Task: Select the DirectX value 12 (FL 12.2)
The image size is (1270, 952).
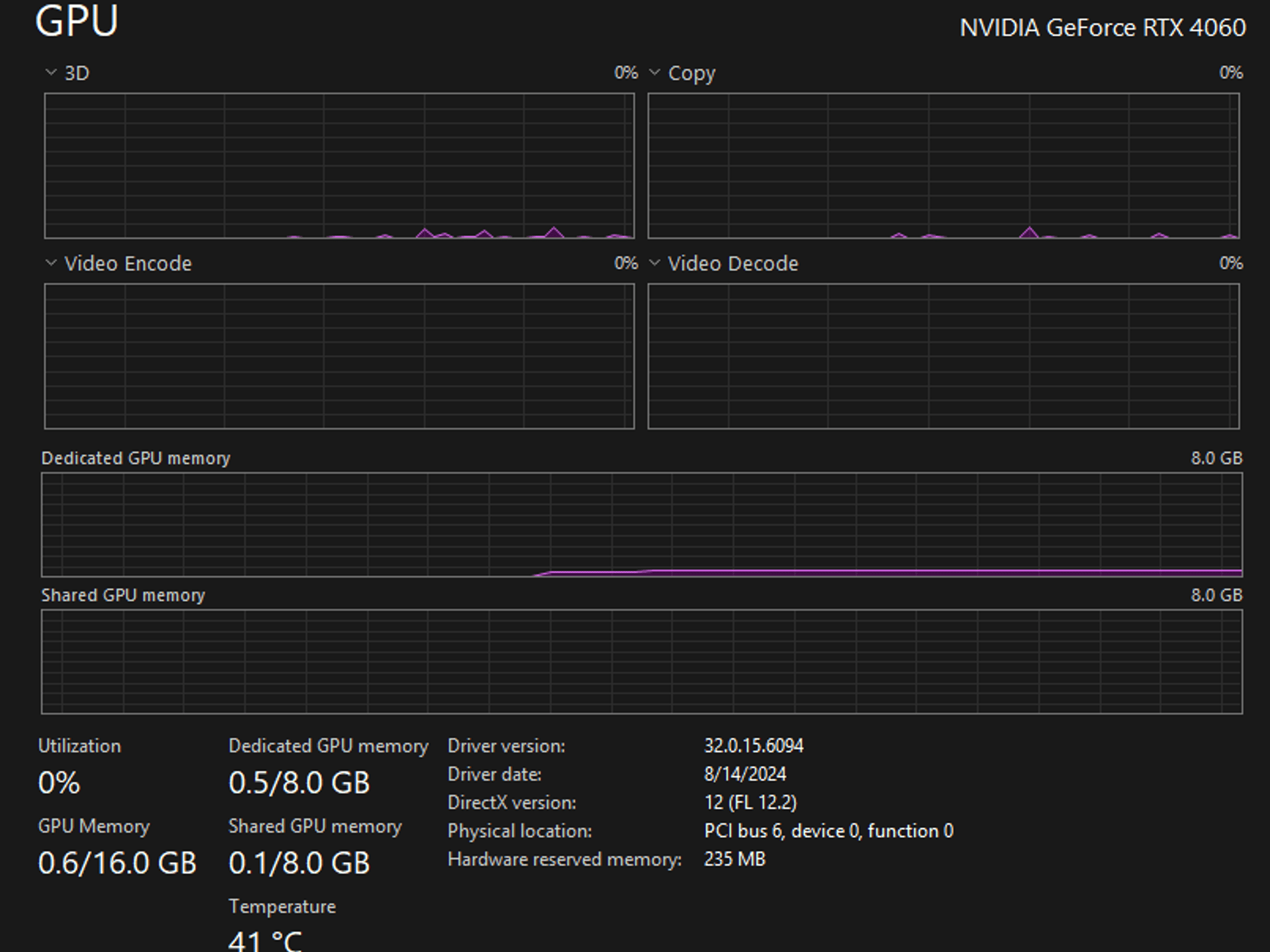Action: click(750, 803)
